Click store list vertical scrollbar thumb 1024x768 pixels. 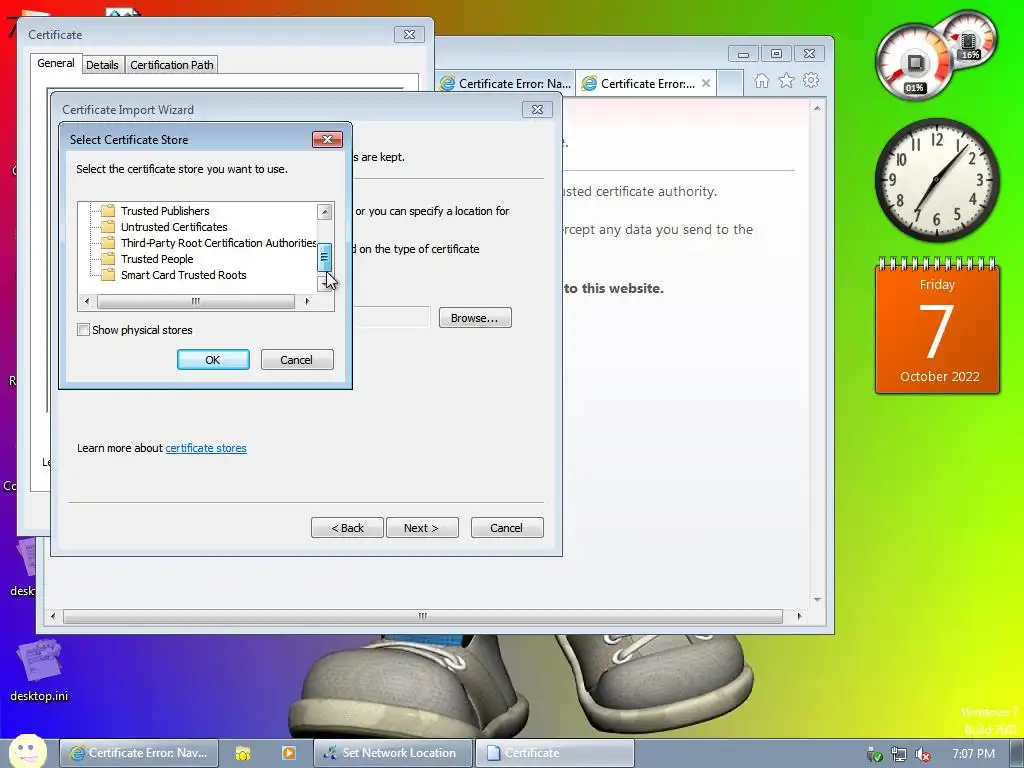click(x=325, y=257)
